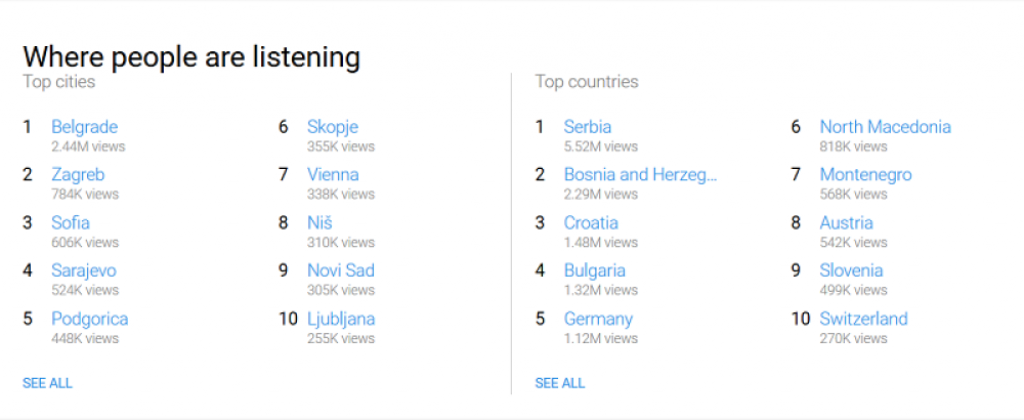Image resolution: width=1024 pixels, height=420 pixels.
Task: Open Serbia in top countries
Action: tap(587, 127)
